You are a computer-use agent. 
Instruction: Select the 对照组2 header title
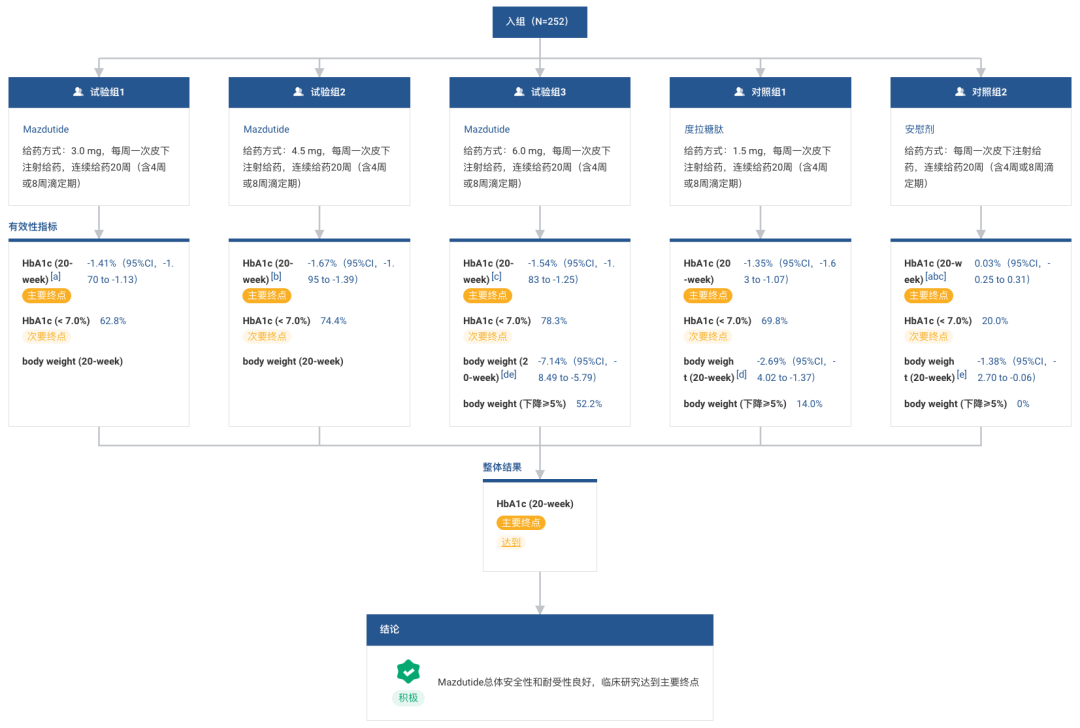(989, 92)
